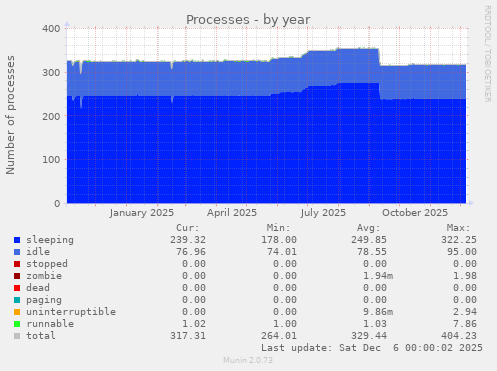Click the 200 y-axis tick label
Image resolution: width=497 pixels, height=371 pixels.
(x=51, y=116)
